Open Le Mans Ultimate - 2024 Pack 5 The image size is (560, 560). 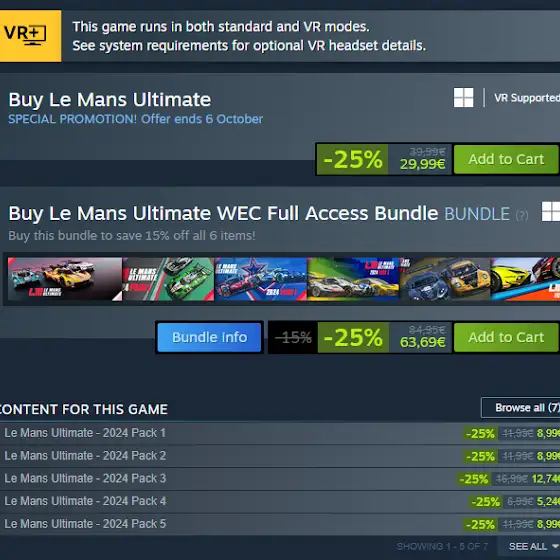pos(85,524)
